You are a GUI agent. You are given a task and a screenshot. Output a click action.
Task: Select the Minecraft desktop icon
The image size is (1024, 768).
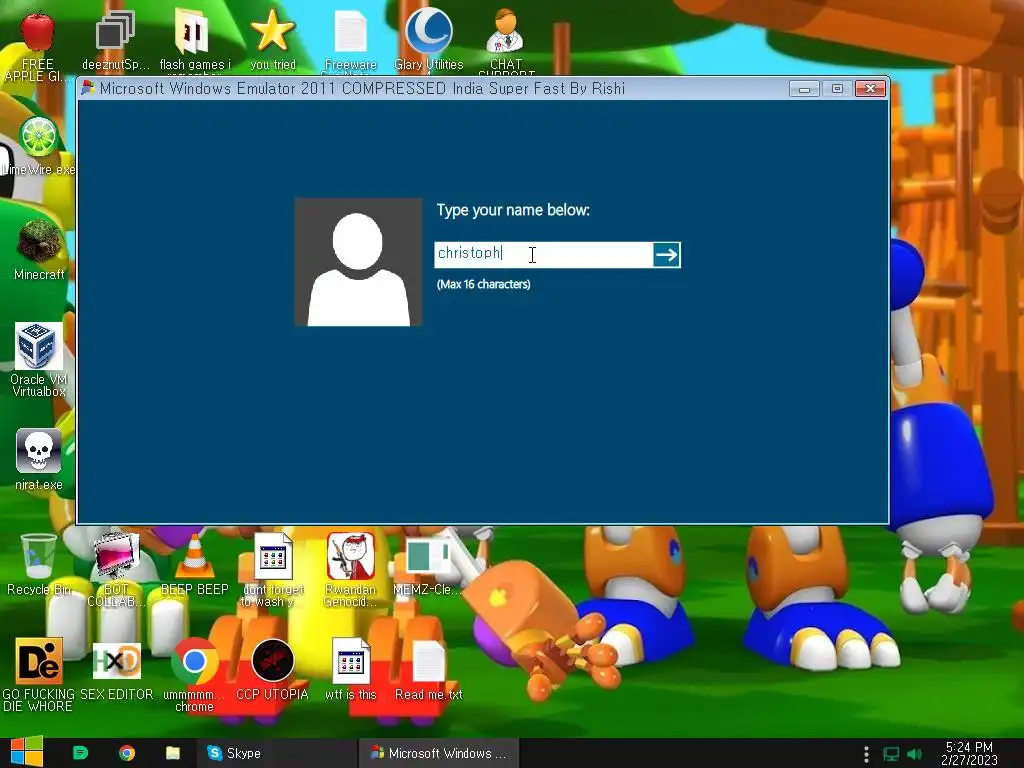[39, 241]
